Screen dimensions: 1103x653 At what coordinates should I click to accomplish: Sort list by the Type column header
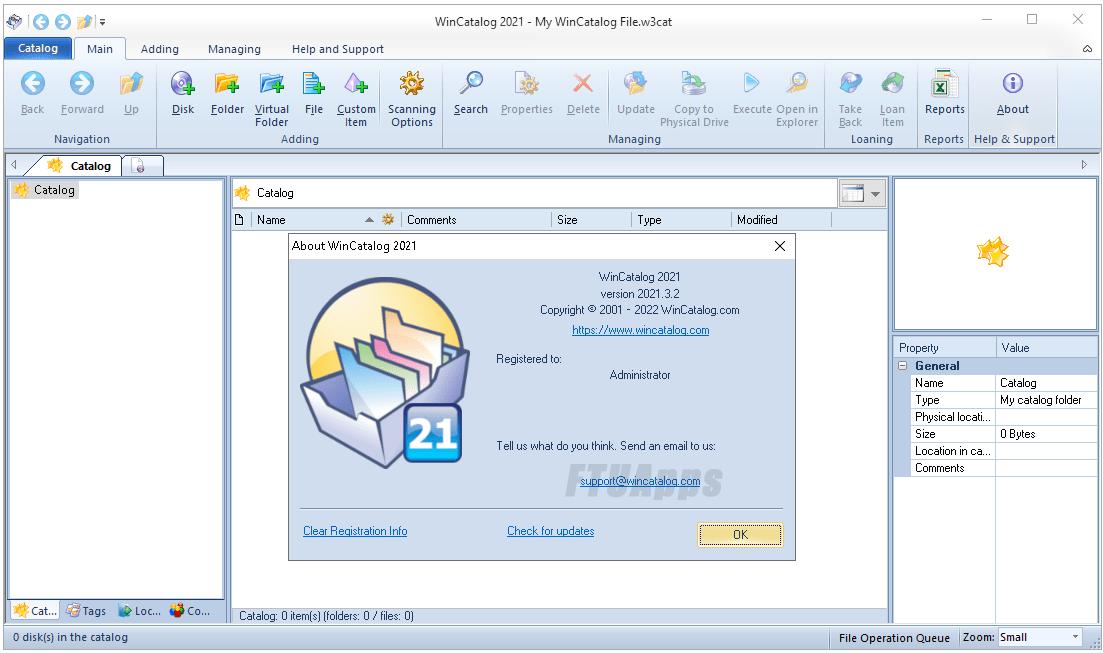point(681,220)
